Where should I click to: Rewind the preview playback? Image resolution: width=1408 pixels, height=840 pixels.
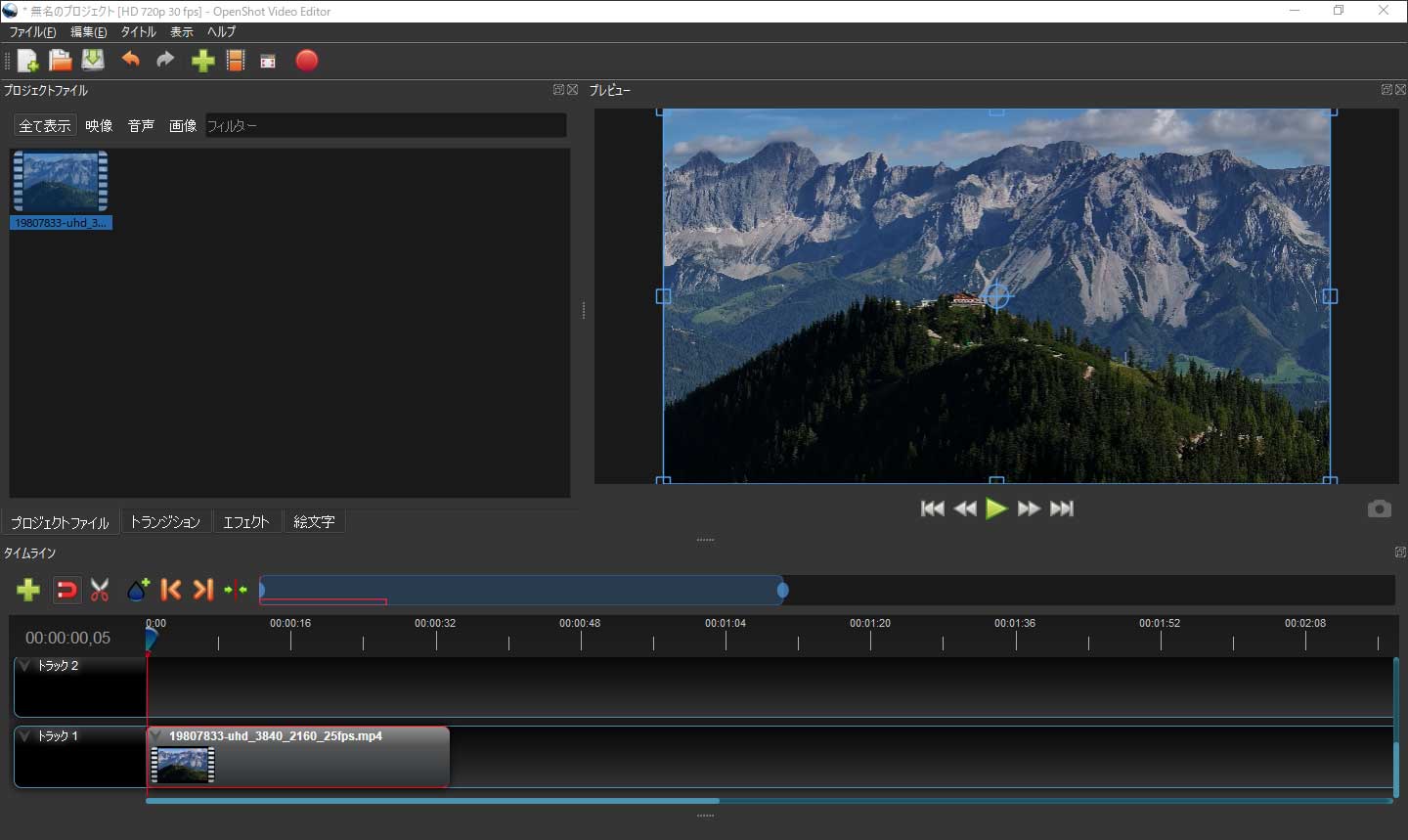tap(965, 508)
